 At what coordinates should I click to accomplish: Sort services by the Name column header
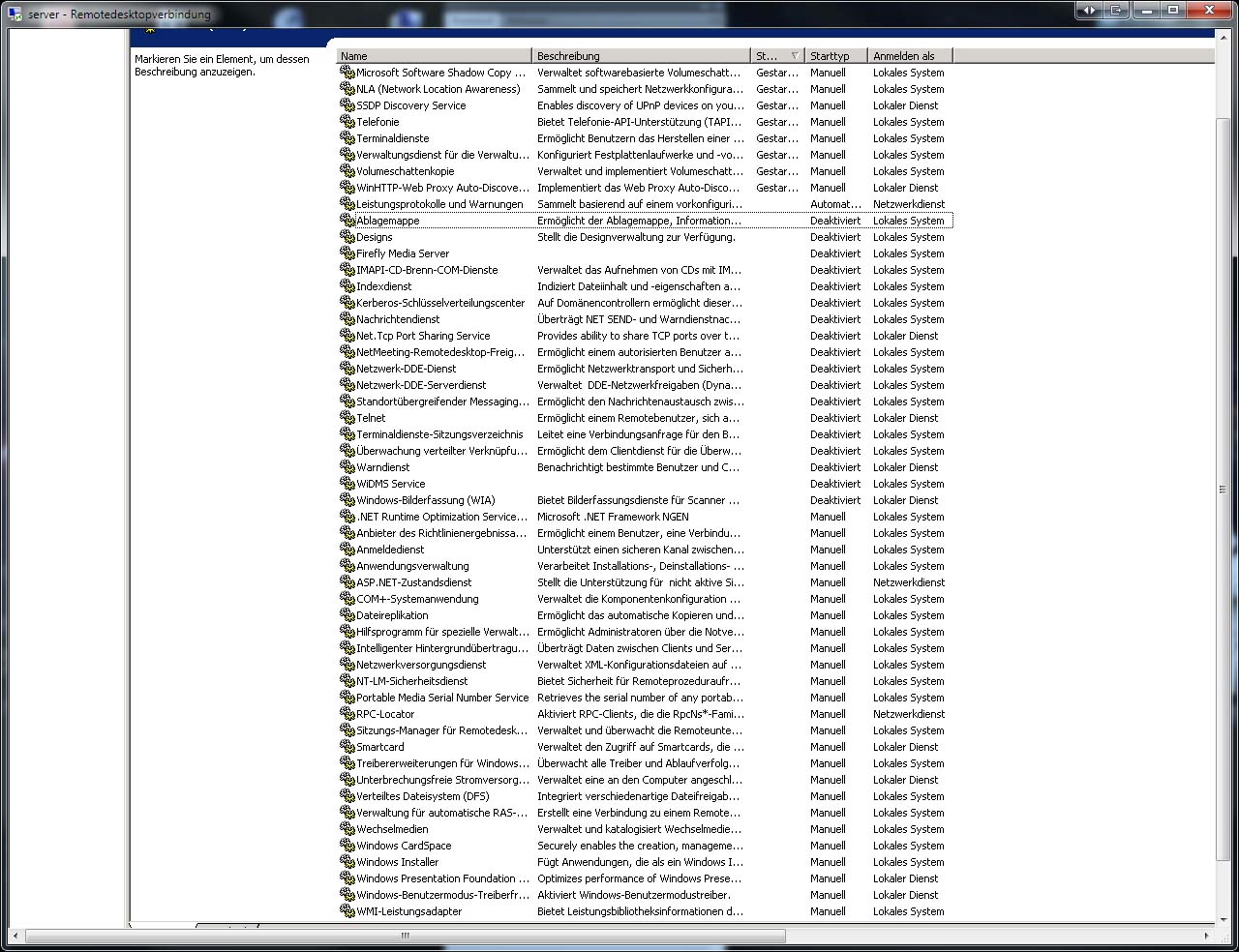(x=434, y=56)
